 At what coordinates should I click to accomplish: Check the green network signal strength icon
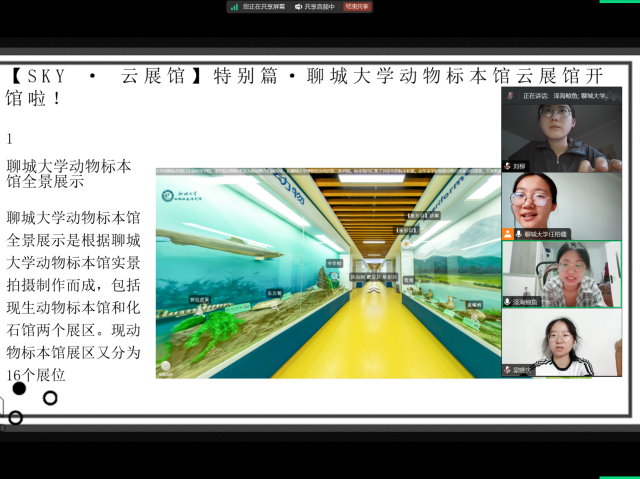point(234,7)
